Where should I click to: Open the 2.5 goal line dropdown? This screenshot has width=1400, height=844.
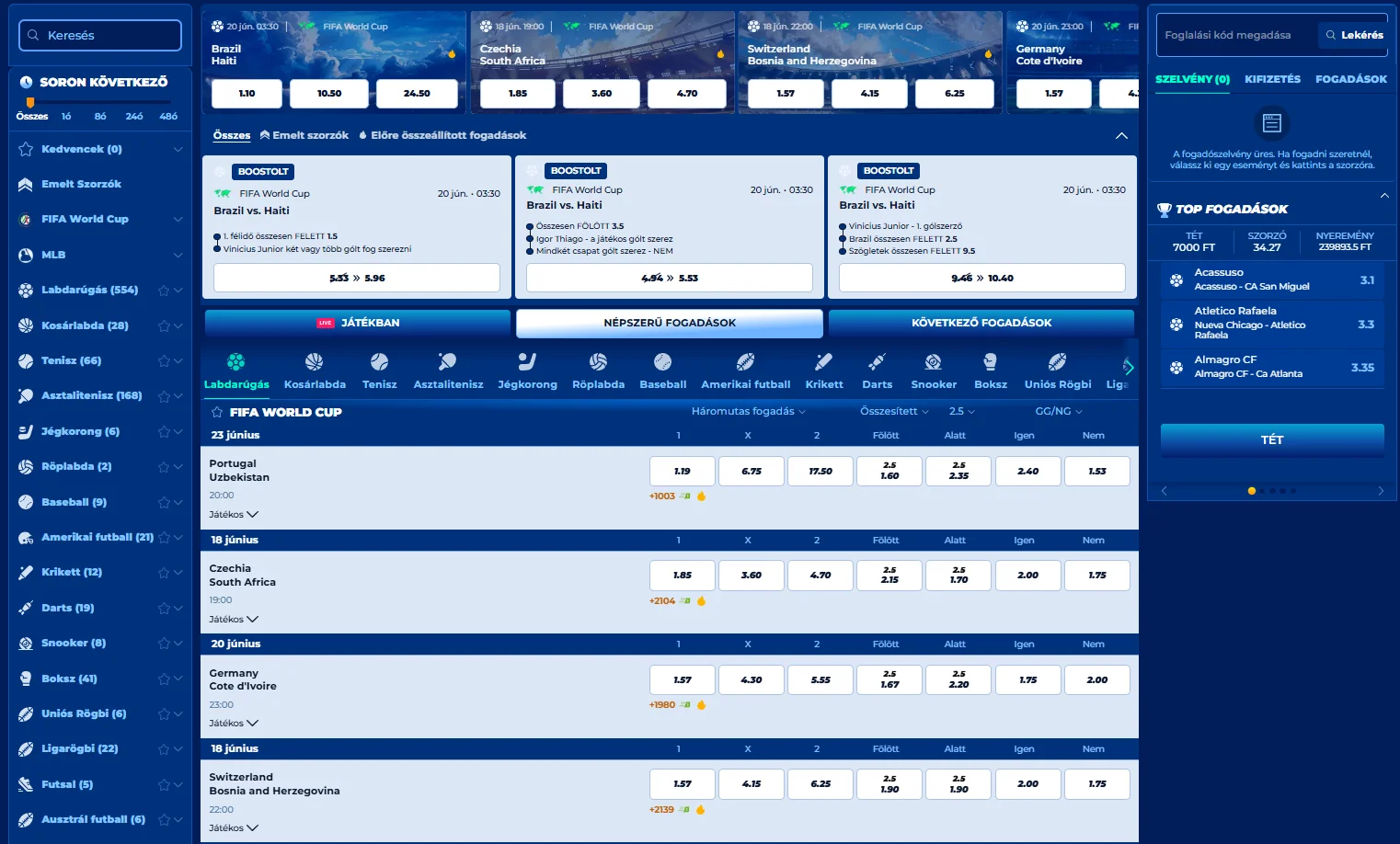tap(961, 411)
